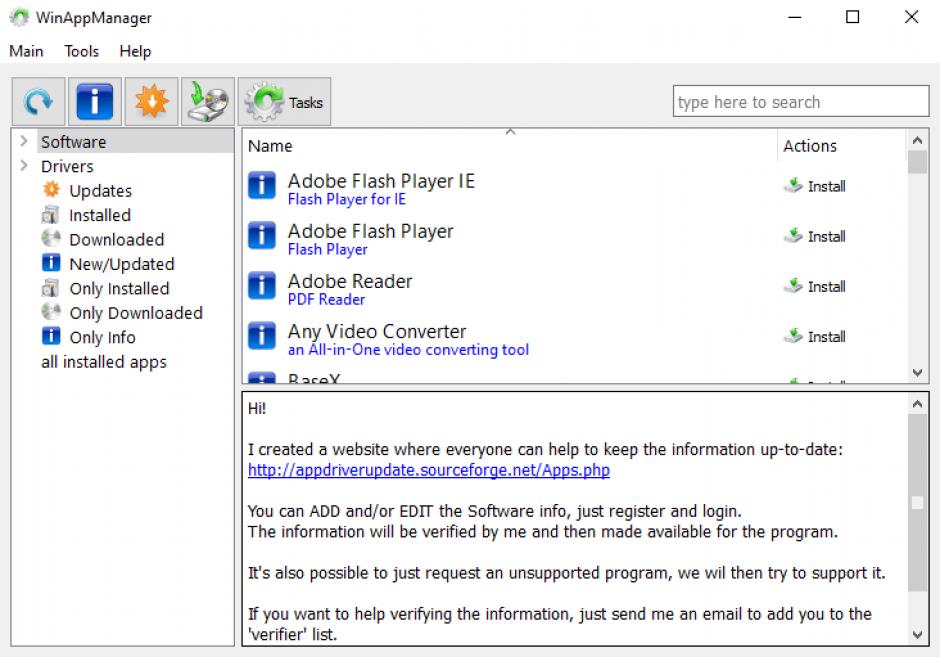Click the download-to-disc toolbar button
This screenshot has height=657, width=940.
[x=208, y=101]
